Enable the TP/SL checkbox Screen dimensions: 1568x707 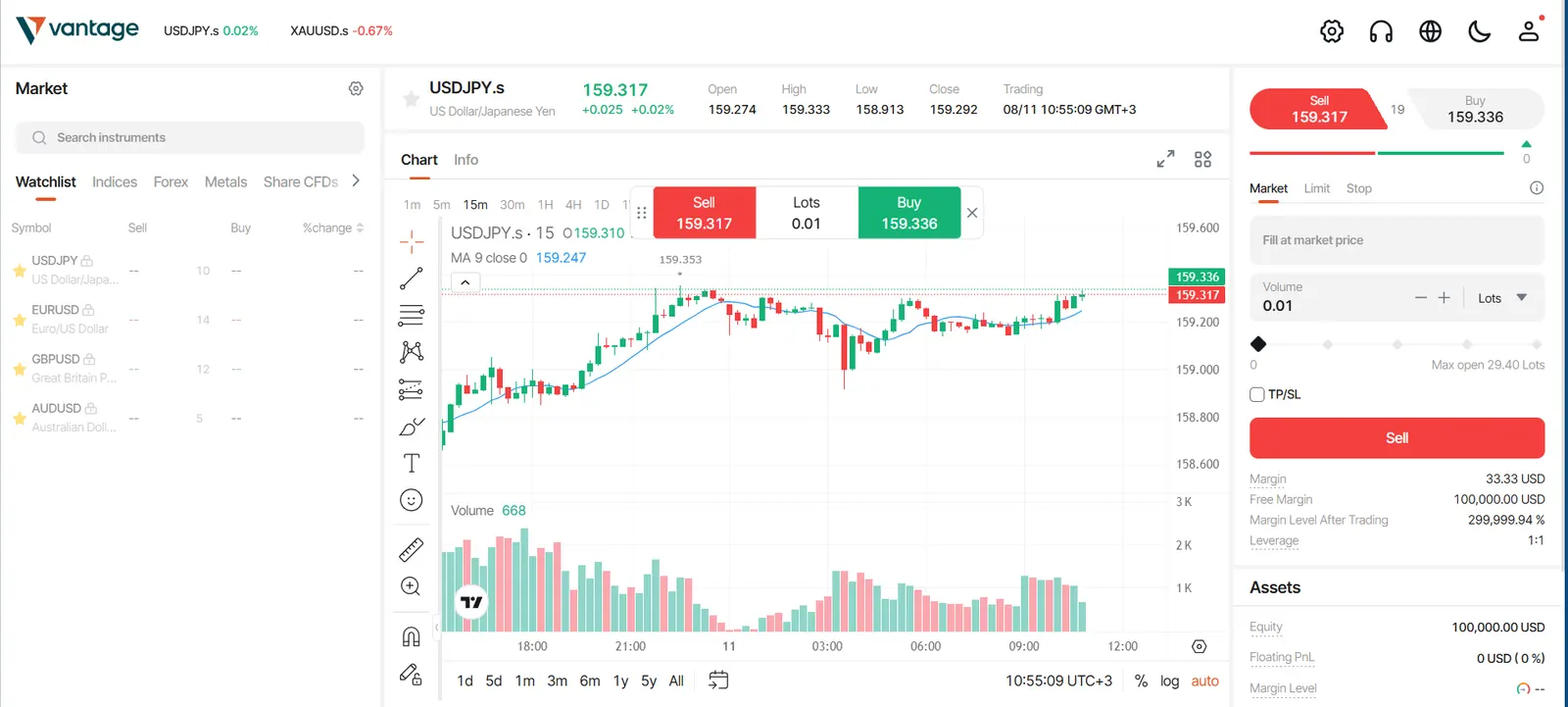click(x=1257, y=394)
